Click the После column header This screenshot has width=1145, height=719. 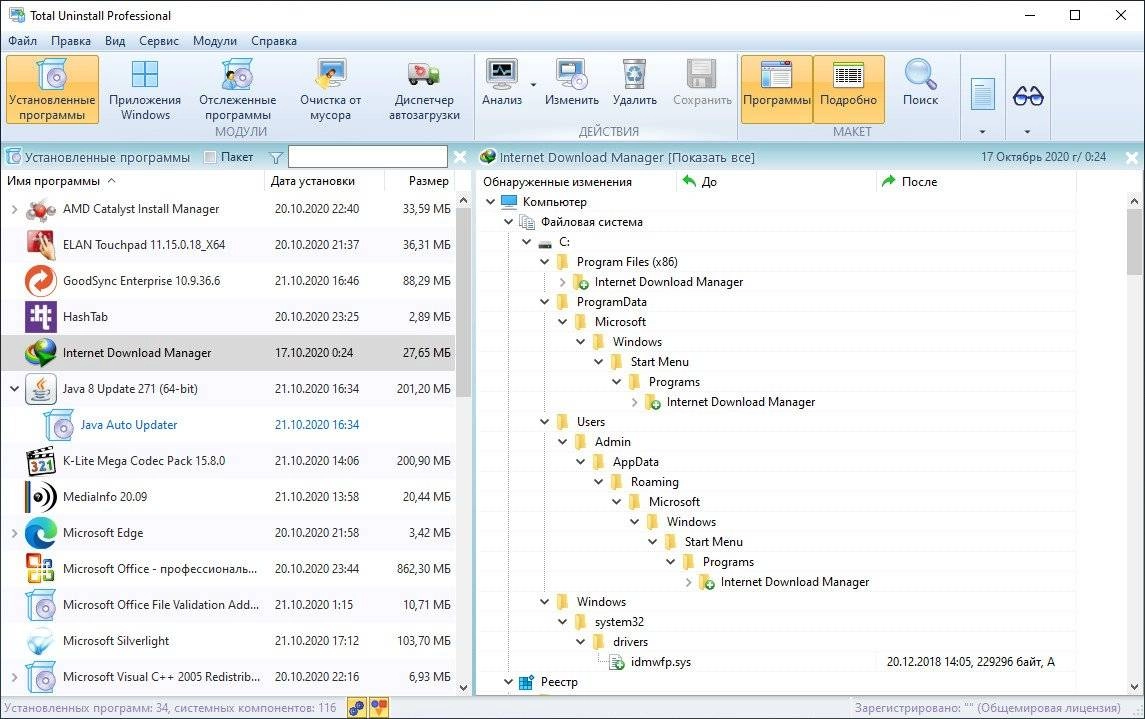[x=976, y=181]
